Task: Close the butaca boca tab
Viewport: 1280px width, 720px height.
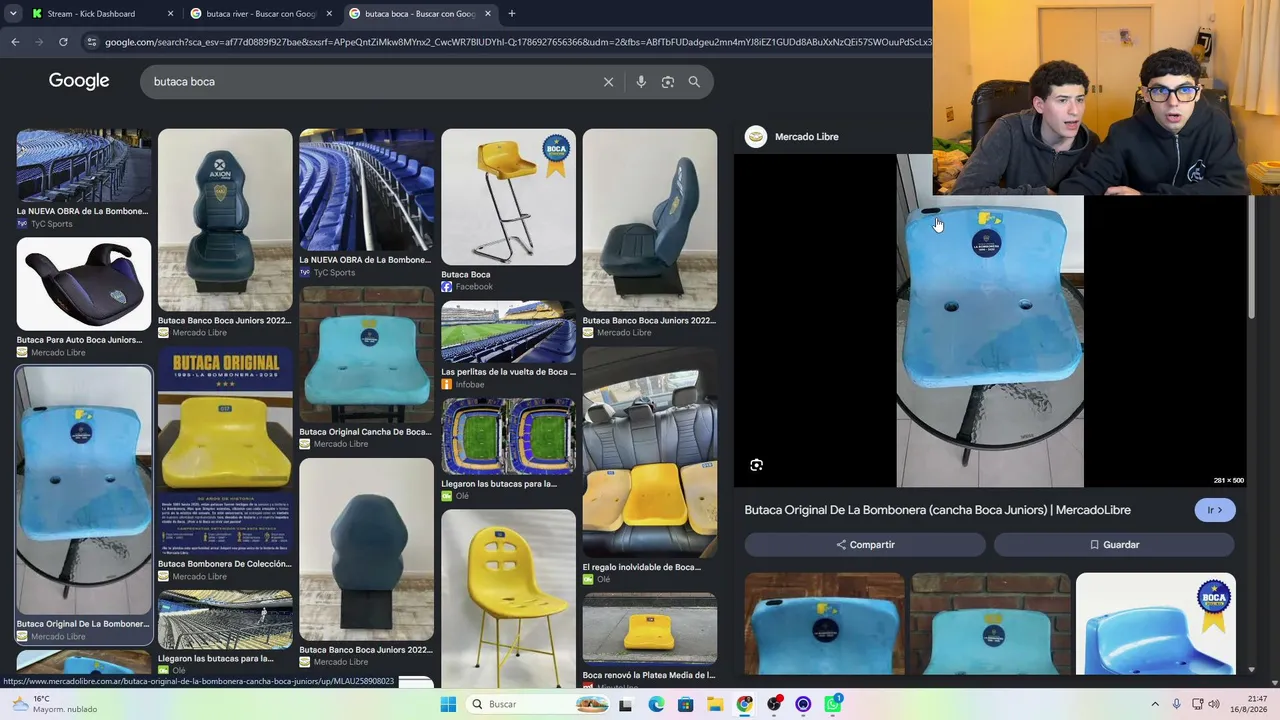Action: pyautogui.click(x=488, y=14)
